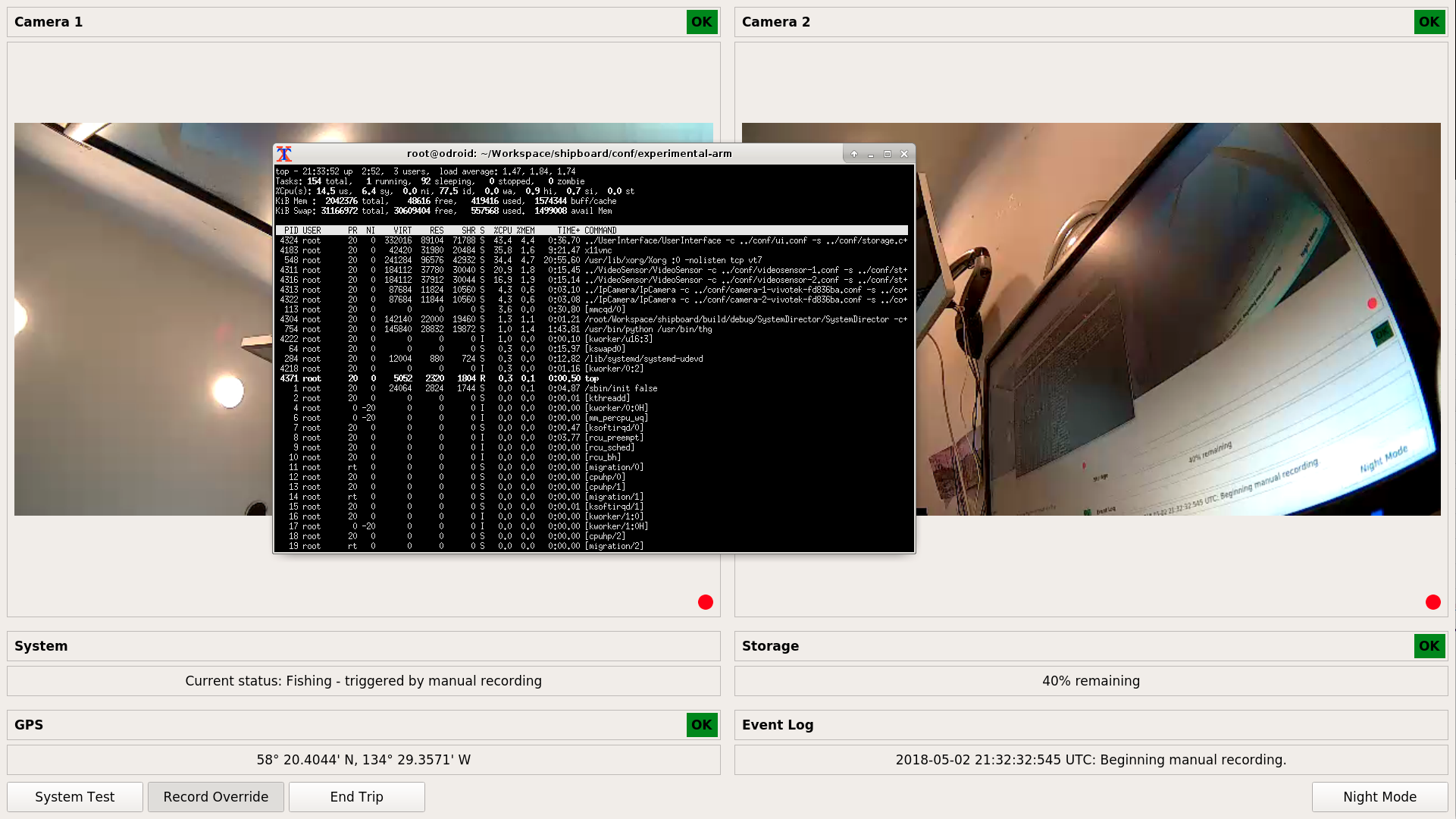This screenshot has height=819, width=1456.
Task: Click the load average line in top
Action: click(x=426, y=171)
